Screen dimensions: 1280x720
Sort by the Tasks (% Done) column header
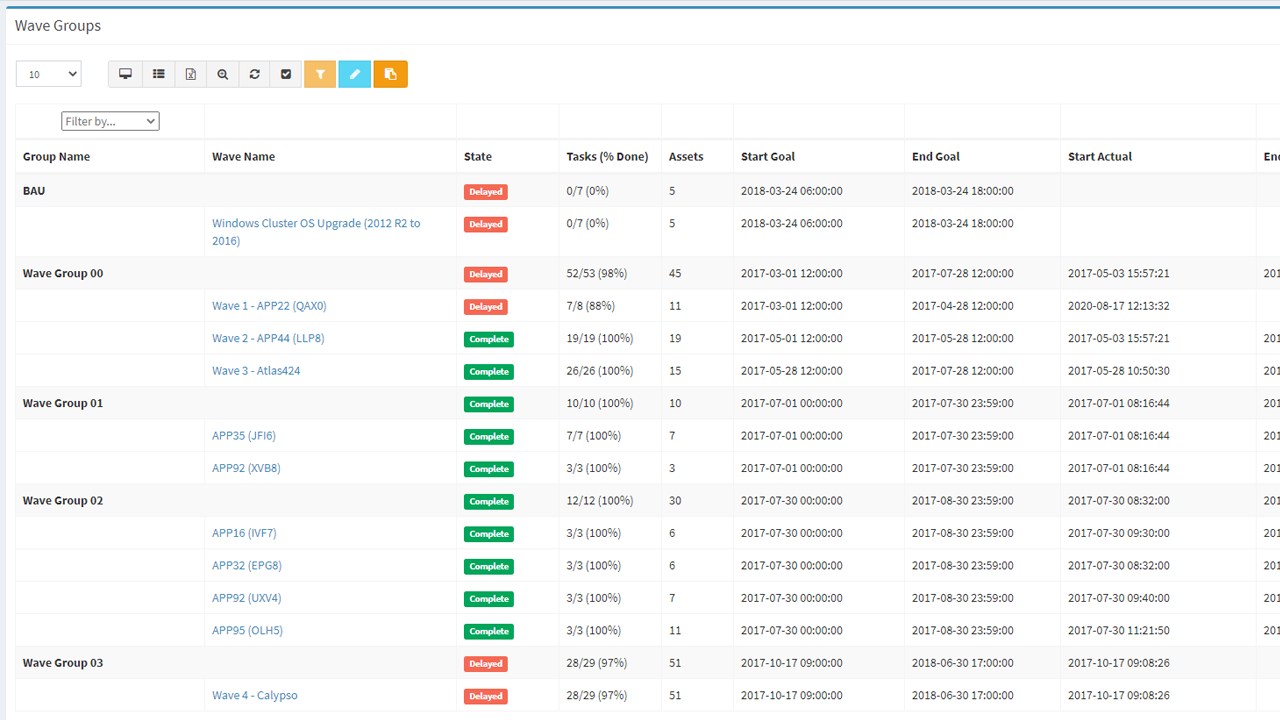pyautogui.click(x=607, y=157)
